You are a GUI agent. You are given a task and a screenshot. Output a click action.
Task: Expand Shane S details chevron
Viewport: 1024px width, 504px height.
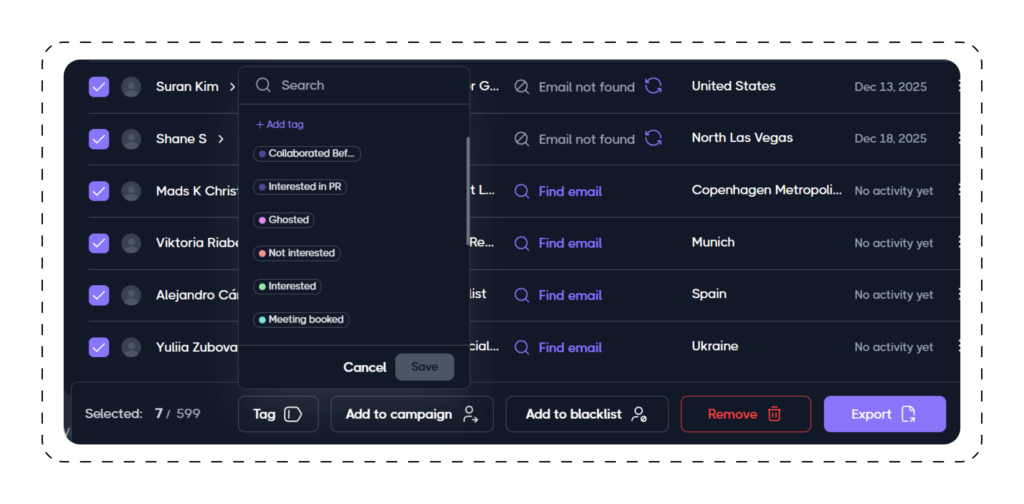tap(221, 139)
